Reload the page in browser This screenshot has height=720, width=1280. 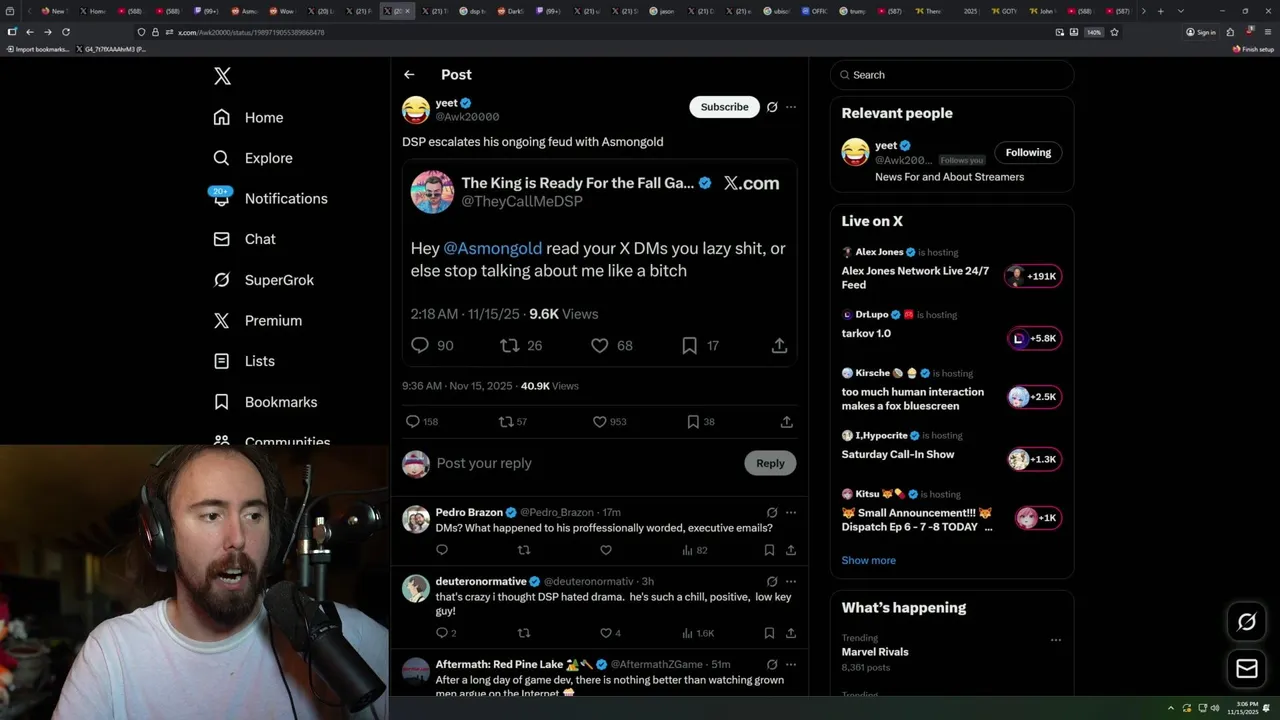(66, 32)
